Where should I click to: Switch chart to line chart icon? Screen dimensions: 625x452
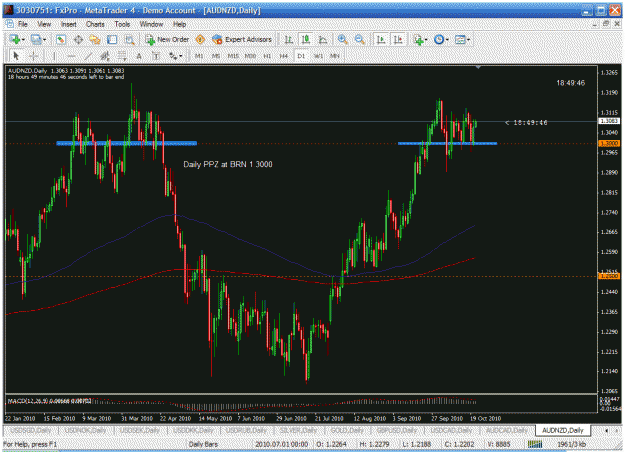323,39
